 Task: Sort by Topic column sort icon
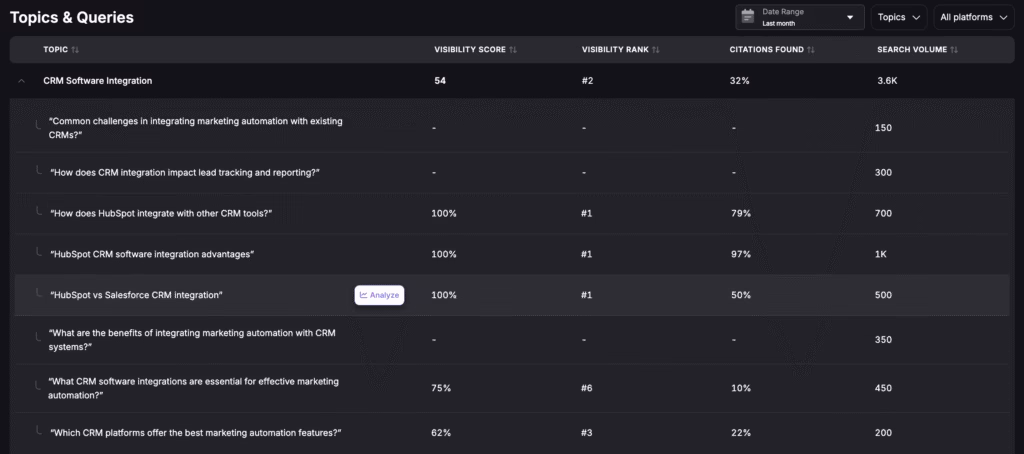click(75, 50)
